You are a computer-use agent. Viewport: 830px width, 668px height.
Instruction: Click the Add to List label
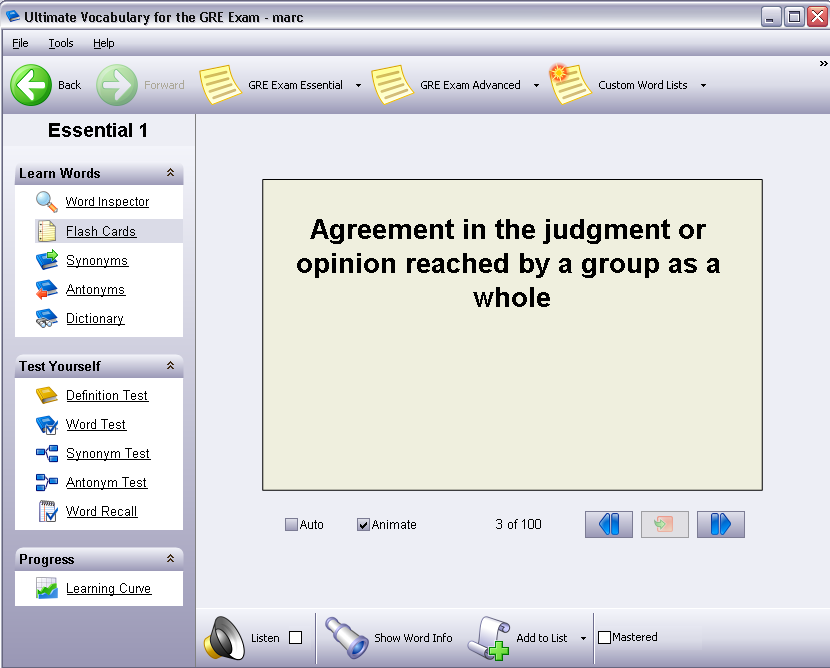542,638
